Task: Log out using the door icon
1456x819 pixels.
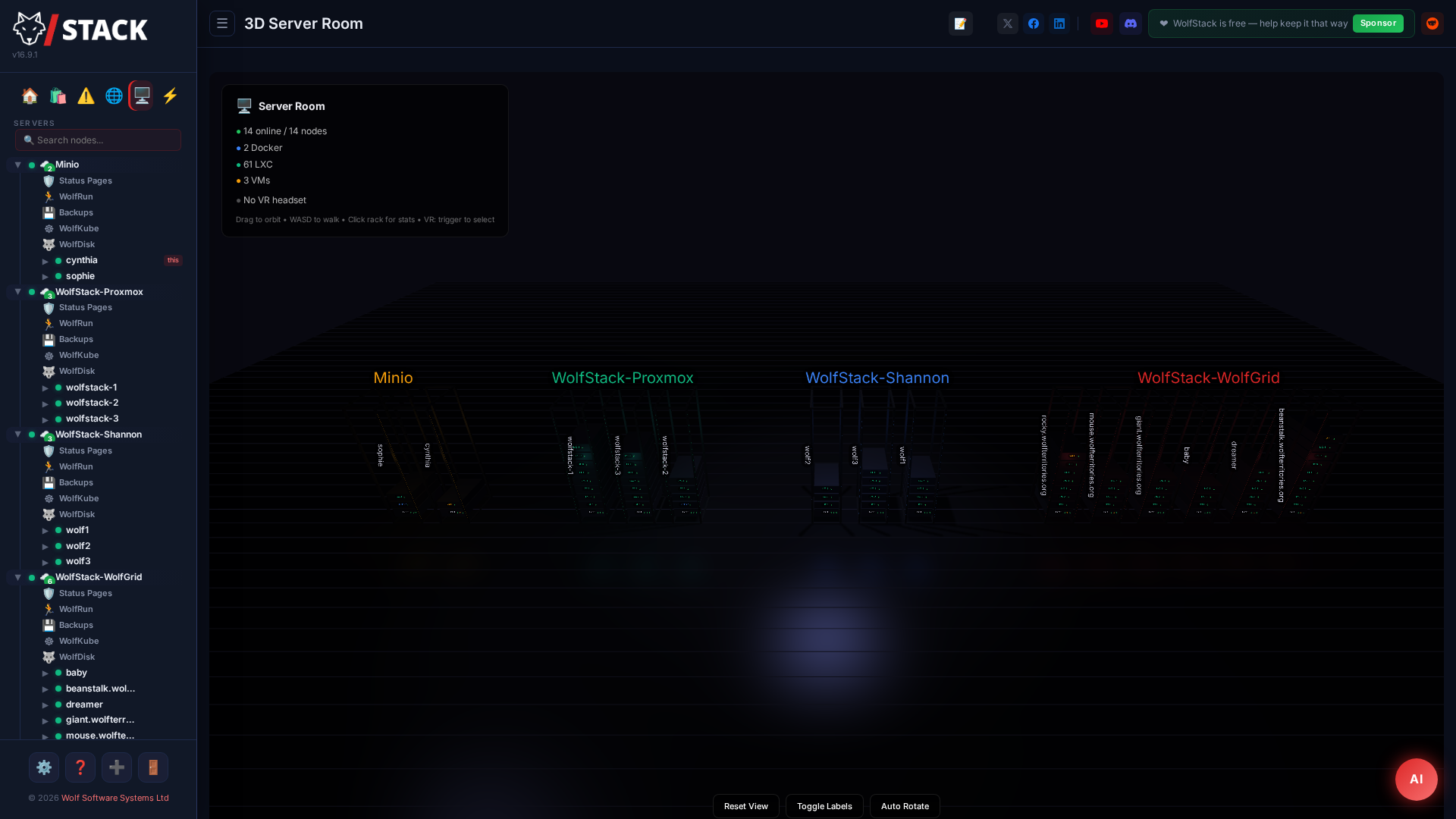Action: 153,767
